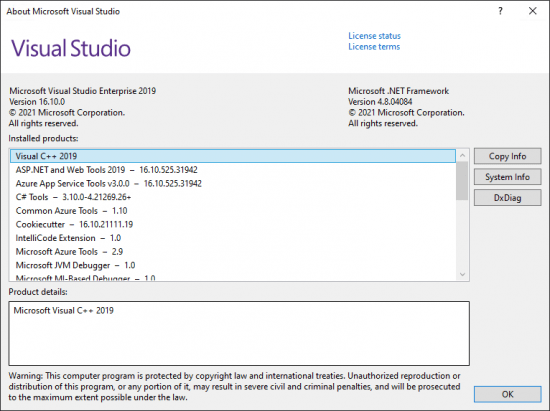Click inside the Product details text box
Screen dimensions: 550x411
(x=239, y=333)
